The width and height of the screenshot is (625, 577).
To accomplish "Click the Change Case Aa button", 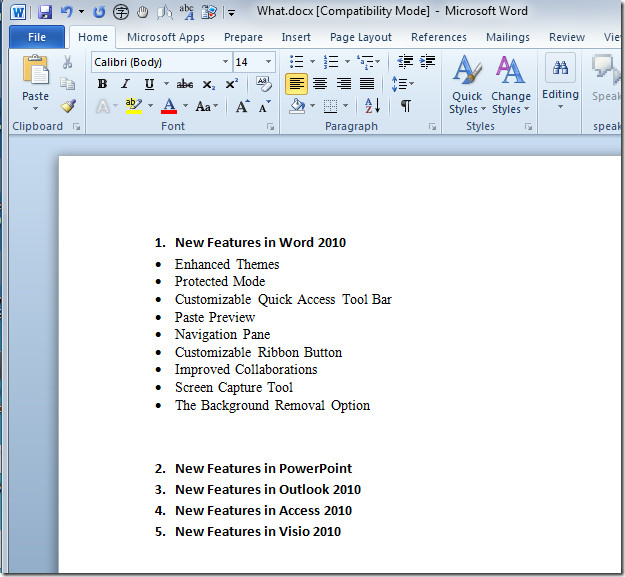I will tap(207, 106).
